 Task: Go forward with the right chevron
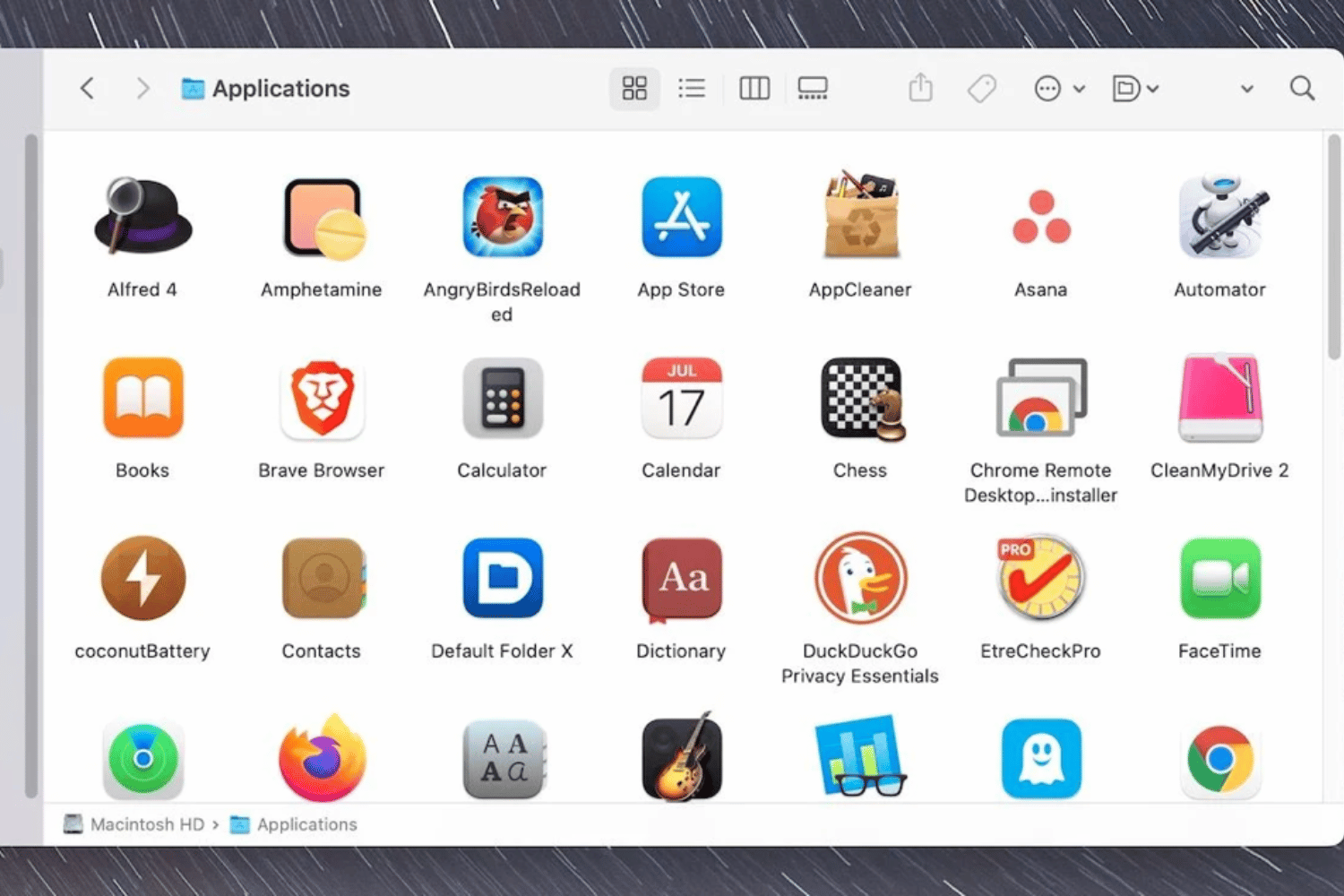[142, 88]
